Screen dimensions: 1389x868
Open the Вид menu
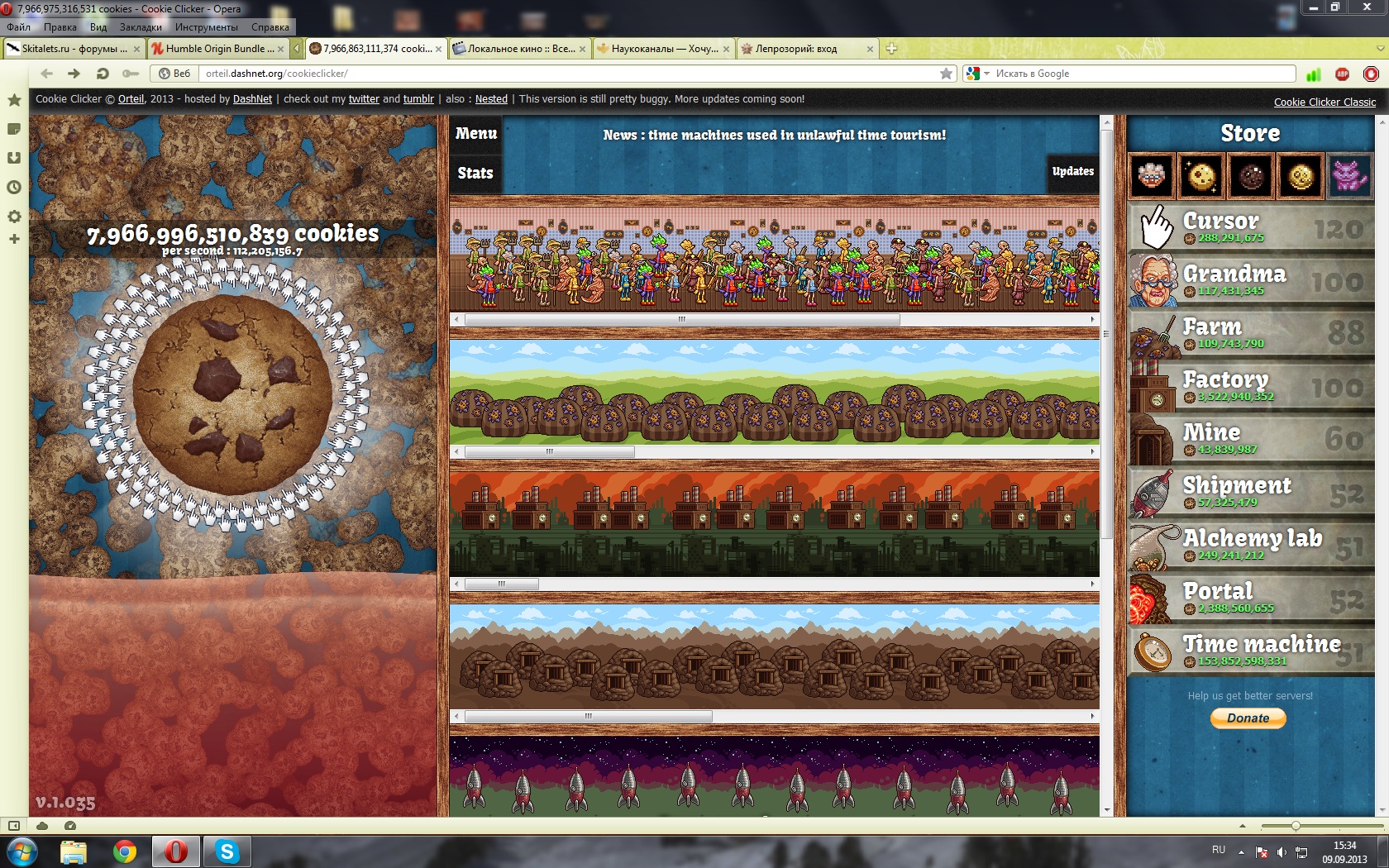[x=98, y=27]
